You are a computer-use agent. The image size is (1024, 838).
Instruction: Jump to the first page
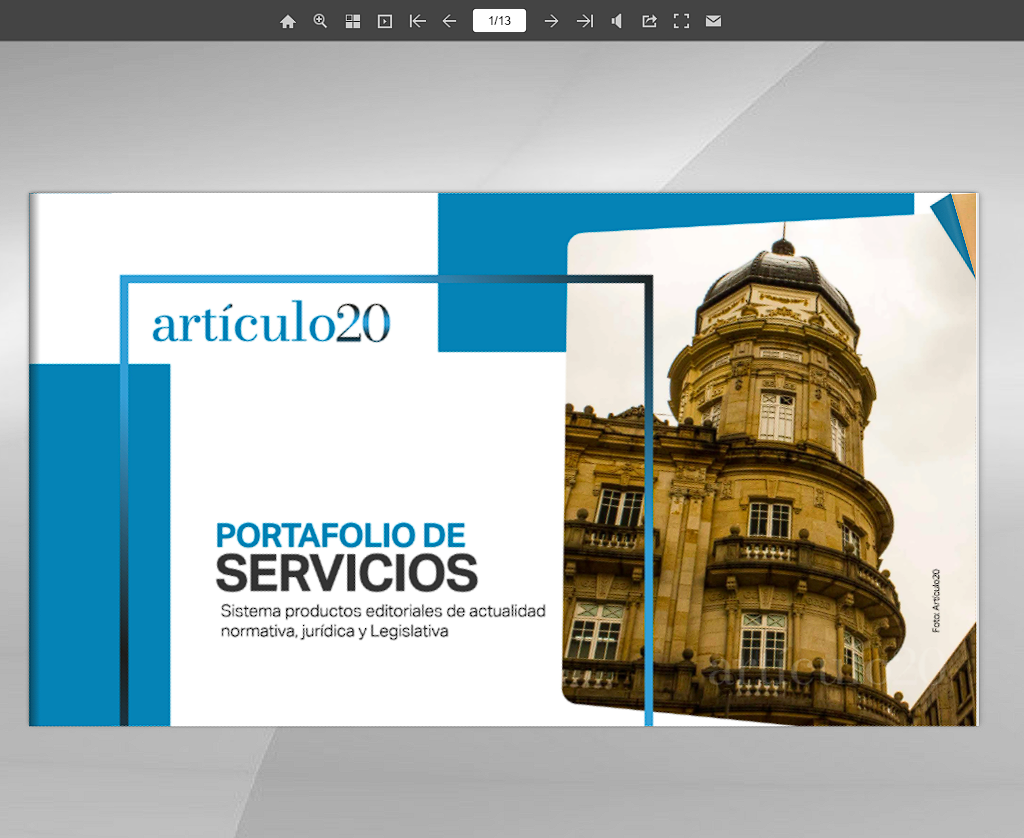pos(417,22)
